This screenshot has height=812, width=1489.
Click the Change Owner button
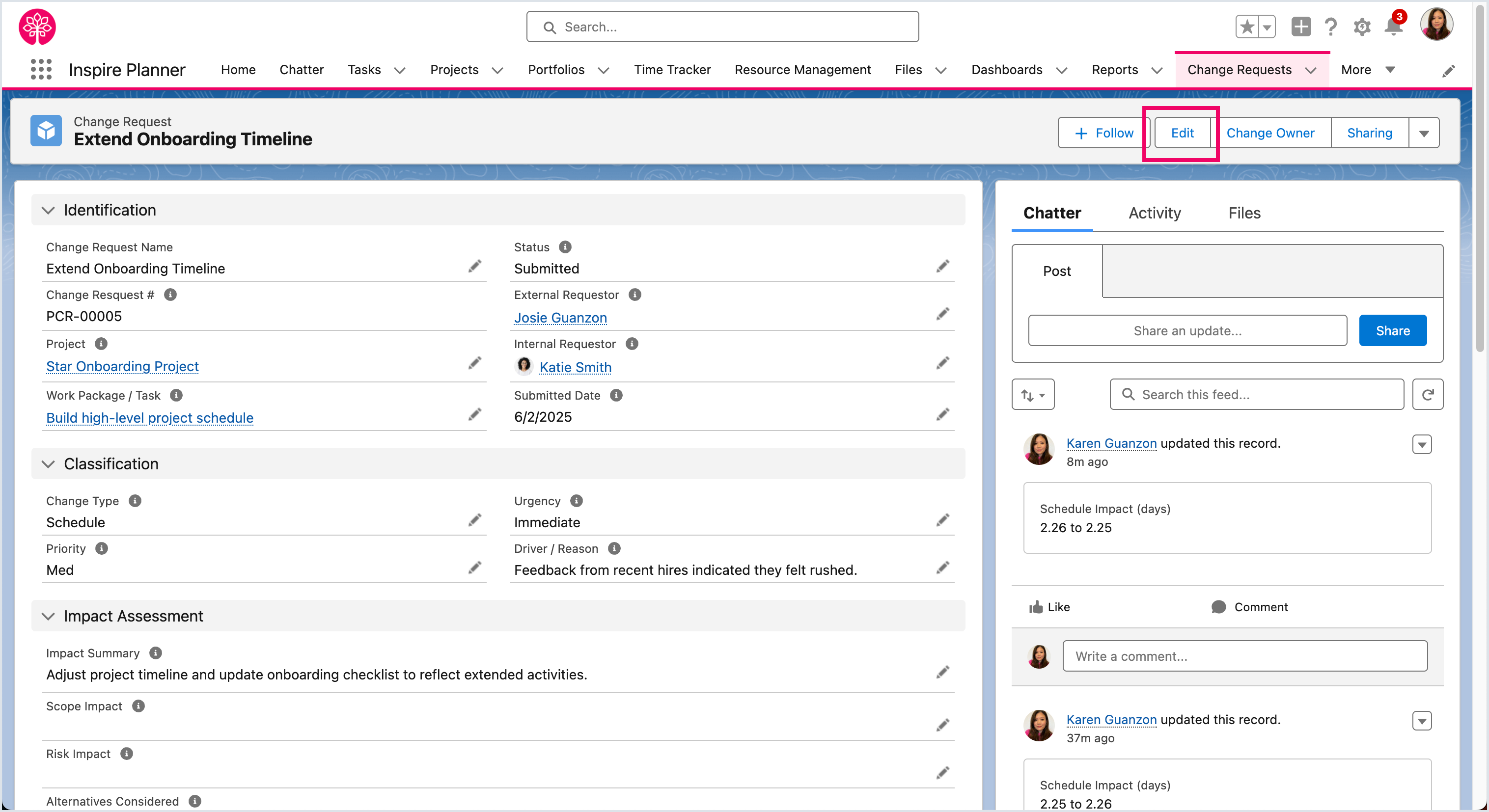coord(1270,134)
